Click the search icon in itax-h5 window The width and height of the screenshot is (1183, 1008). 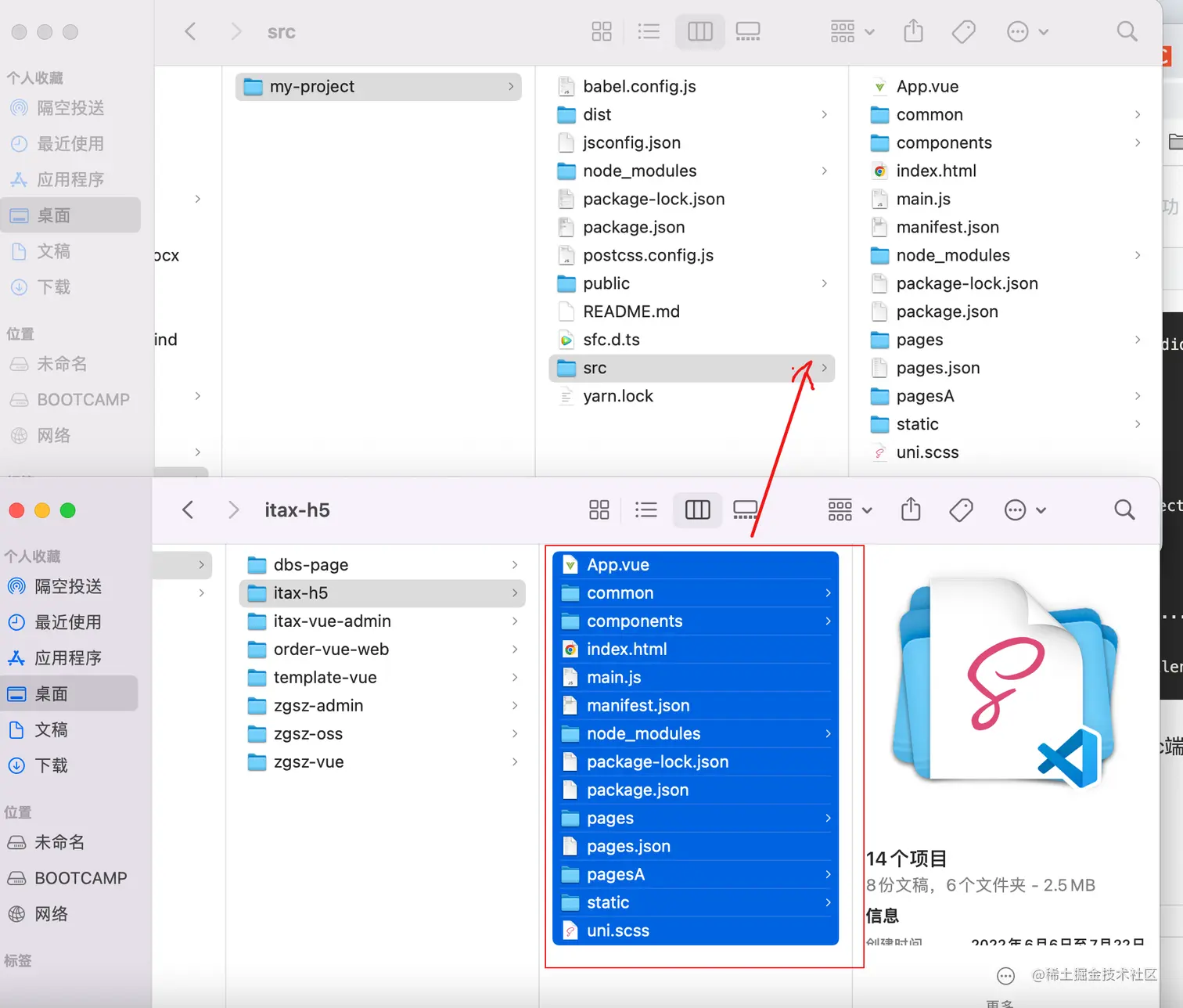(x=1124, y=510)
